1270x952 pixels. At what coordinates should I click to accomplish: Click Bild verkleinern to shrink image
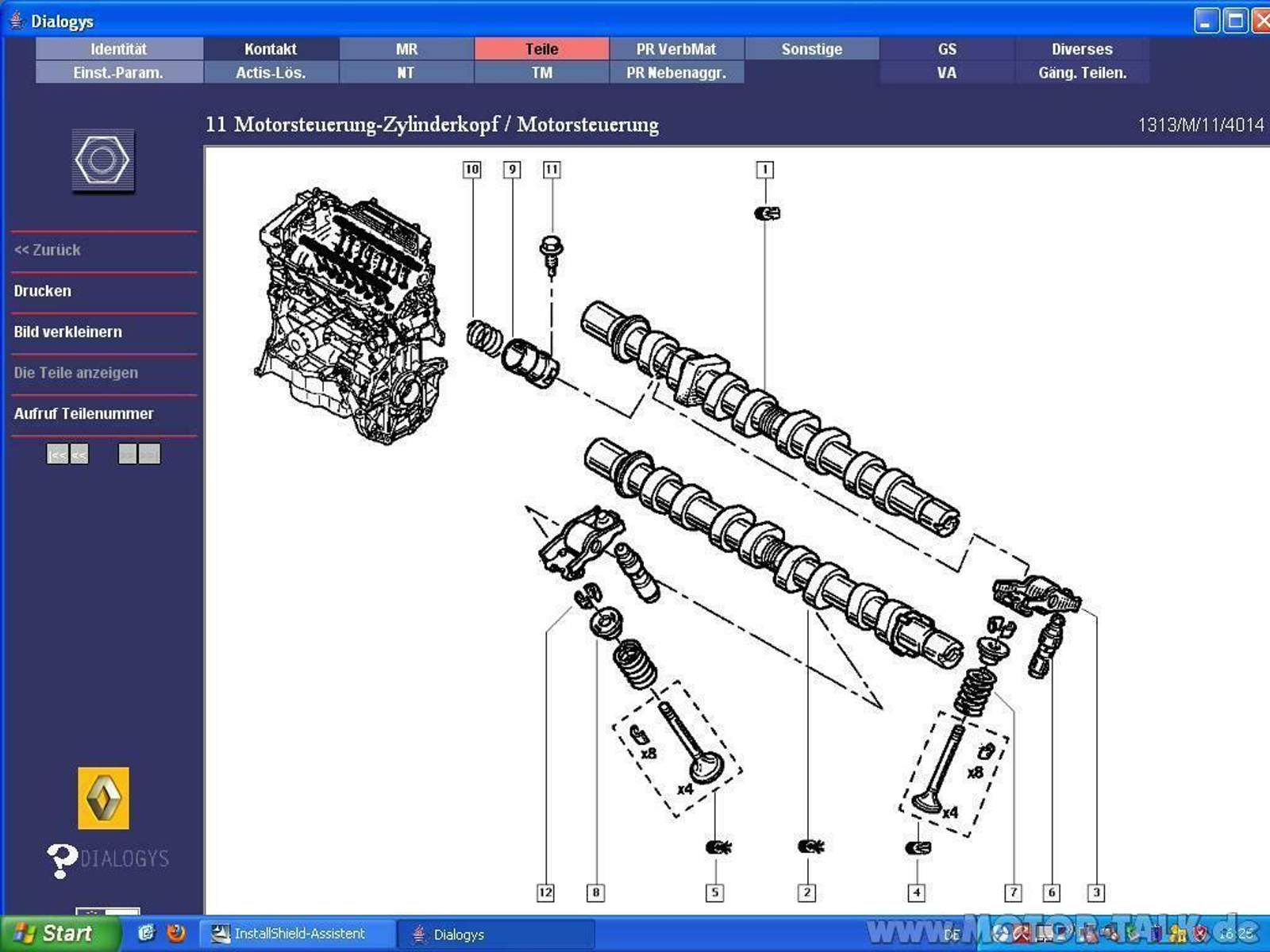coord(68,332)
